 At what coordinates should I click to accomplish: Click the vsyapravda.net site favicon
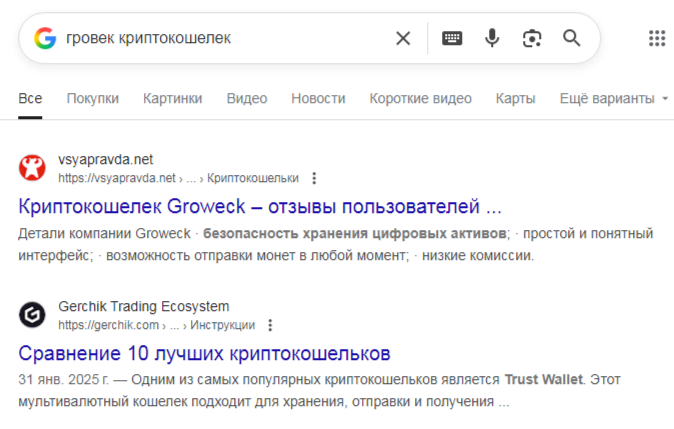(32, 168)
